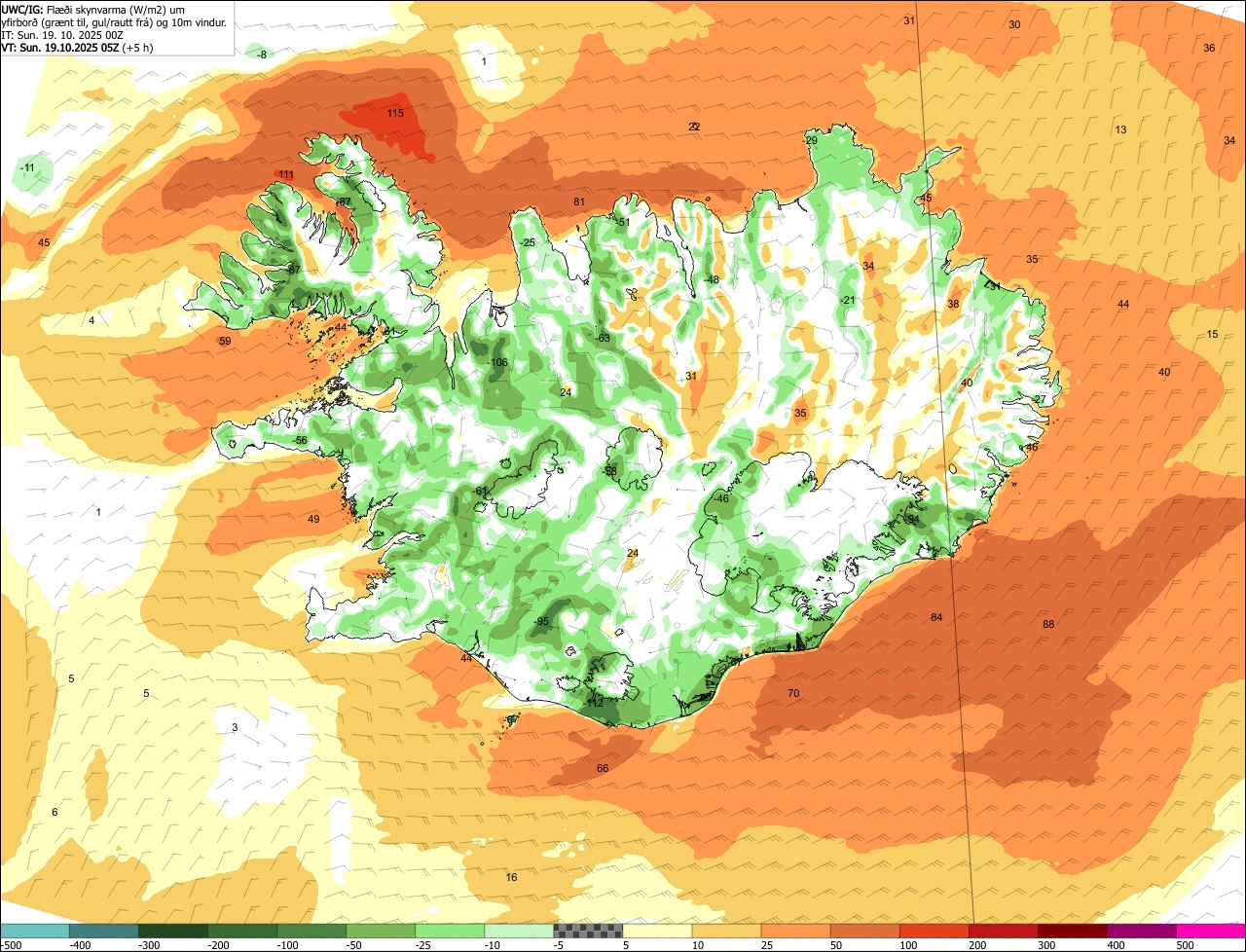Click the 88 value in the southeast ocean
The width and height of the screenshot is (1246, 952).
click(x=1048, y=625)
